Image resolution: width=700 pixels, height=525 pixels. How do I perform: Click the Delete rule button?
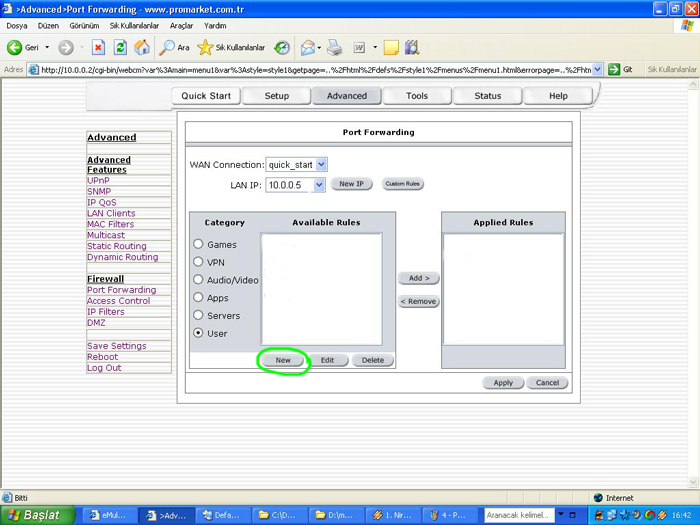click(x=373, y=360)
